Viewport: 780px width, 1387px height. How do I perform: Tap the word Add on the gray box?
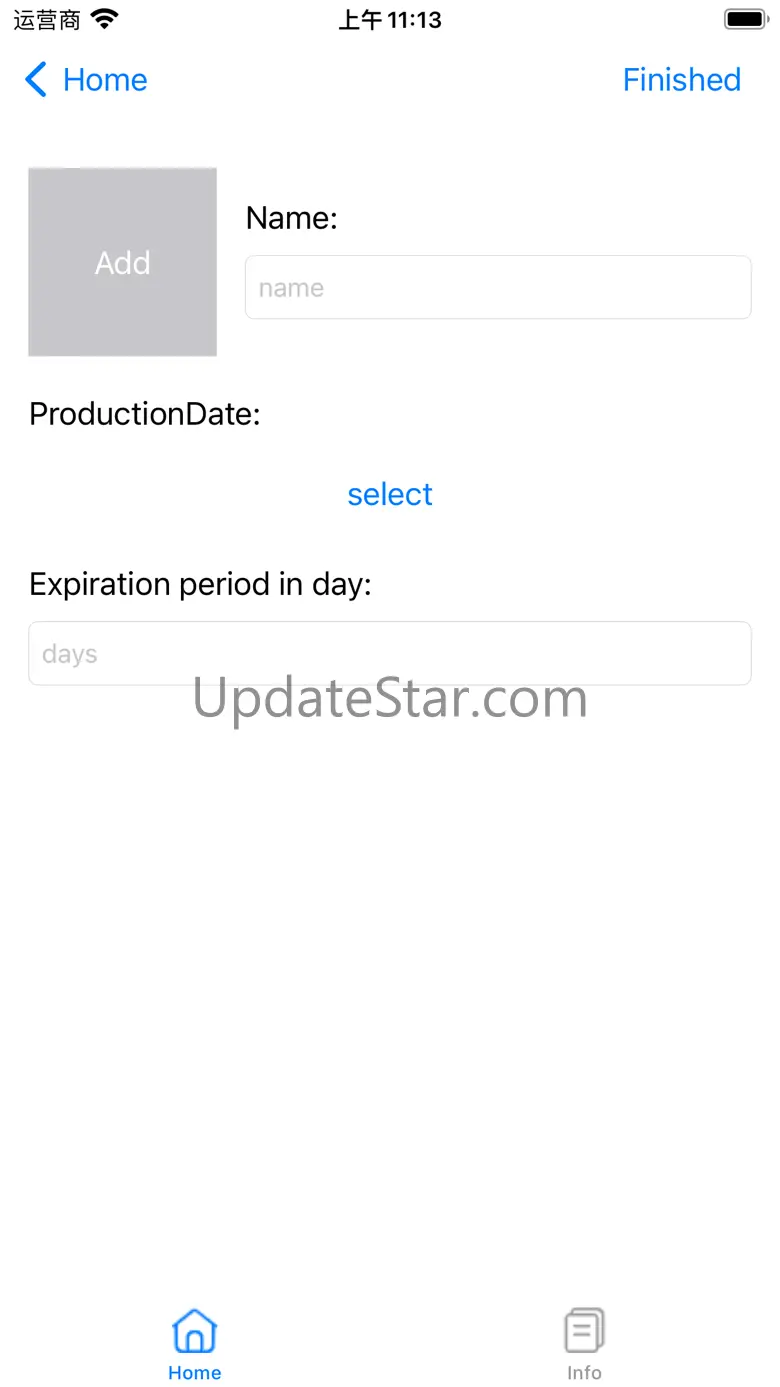[122, 263]
